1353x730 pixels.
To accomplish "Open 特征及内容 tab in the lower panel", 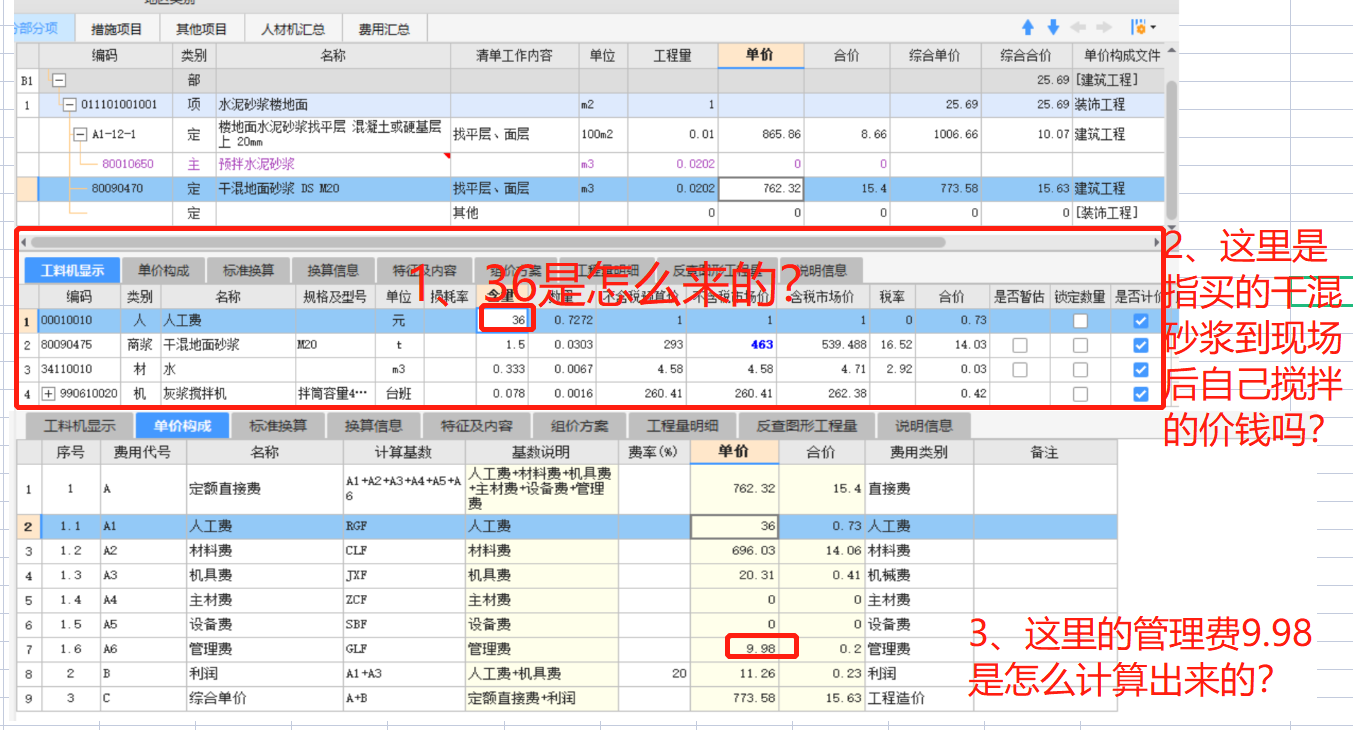I will [477, 426].
